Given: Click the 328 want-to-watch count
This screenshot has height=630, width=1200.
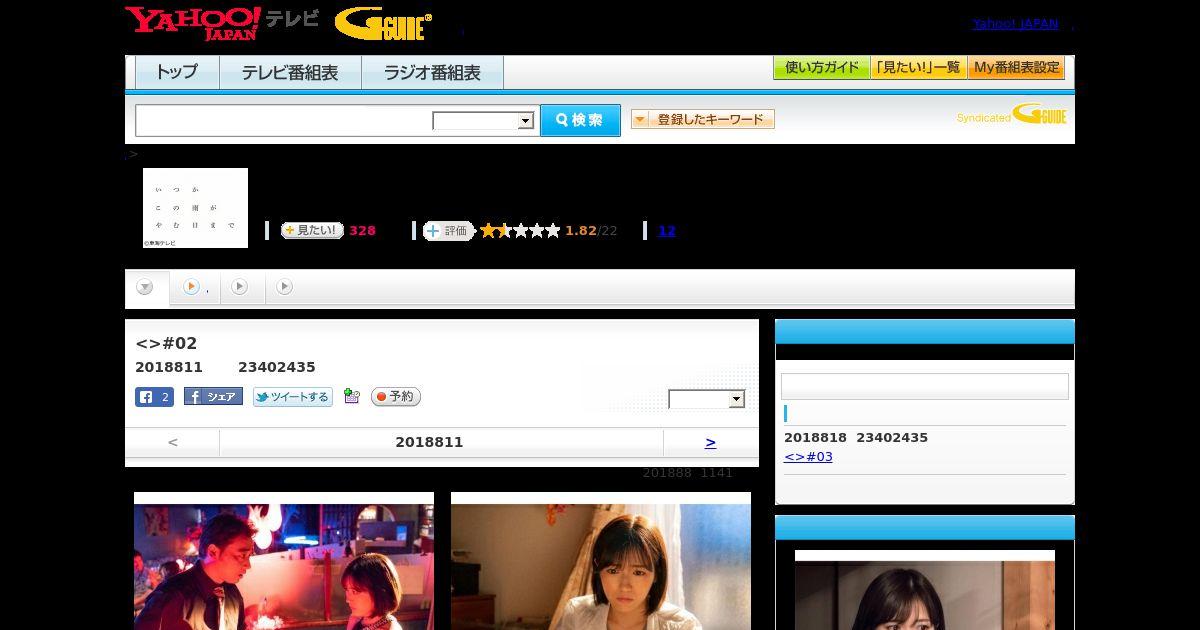Looking at the screenshot, I should tap(362, 231).
